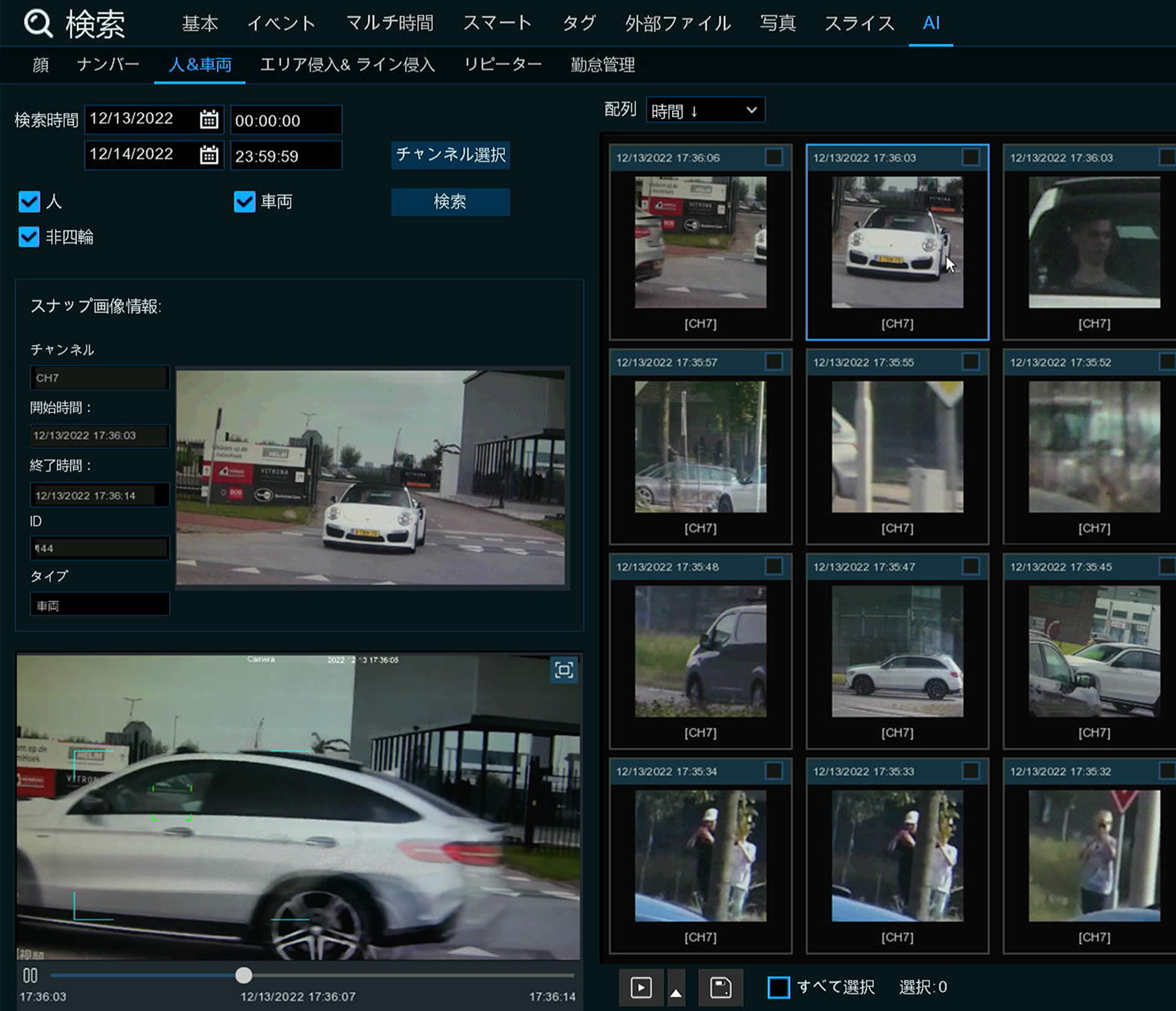1176x1011 pixels.
Task: Switch to the ナンバー tab
Action: coord(108,64)
